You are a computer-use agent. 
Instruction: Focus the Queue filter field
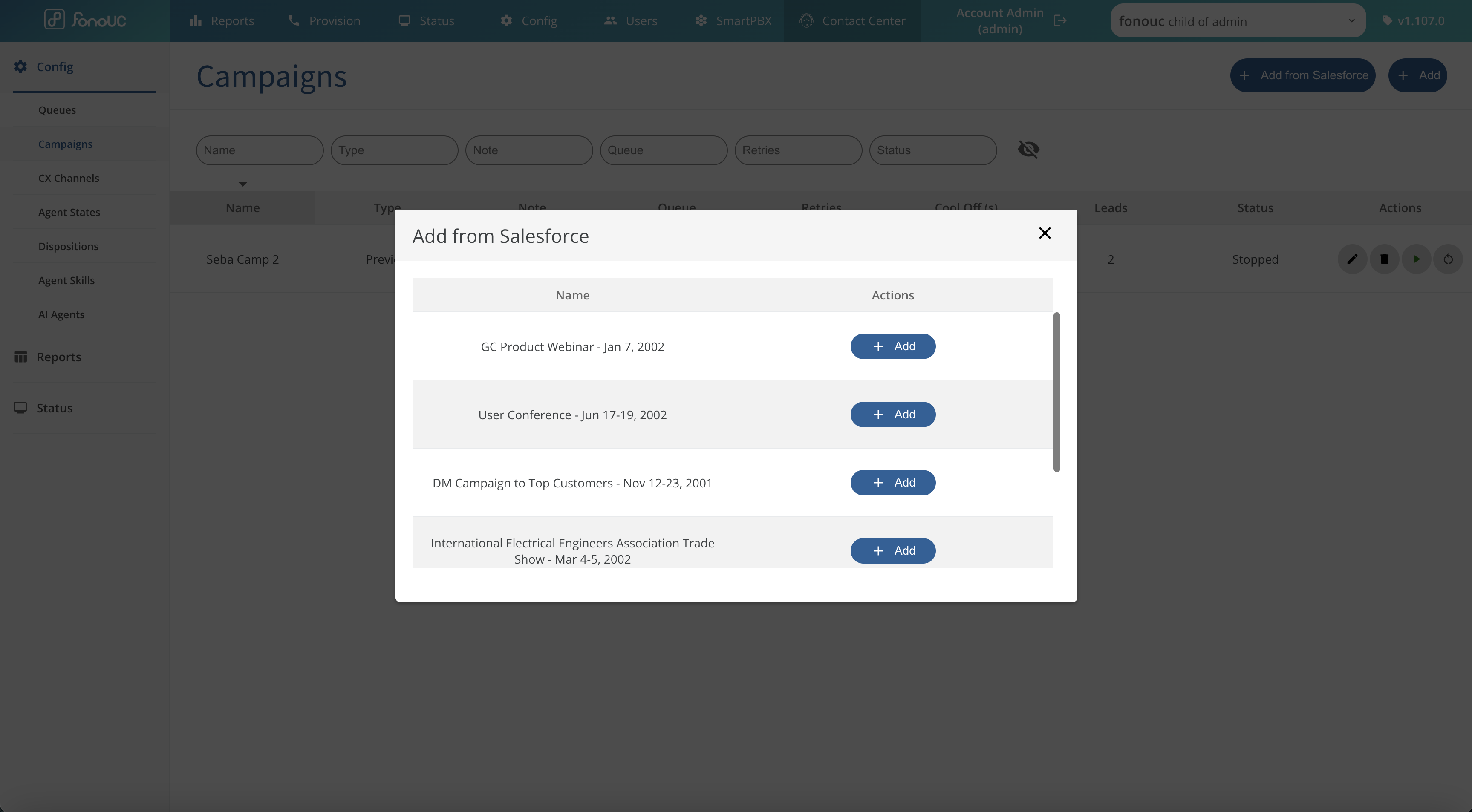pos(664,150)
